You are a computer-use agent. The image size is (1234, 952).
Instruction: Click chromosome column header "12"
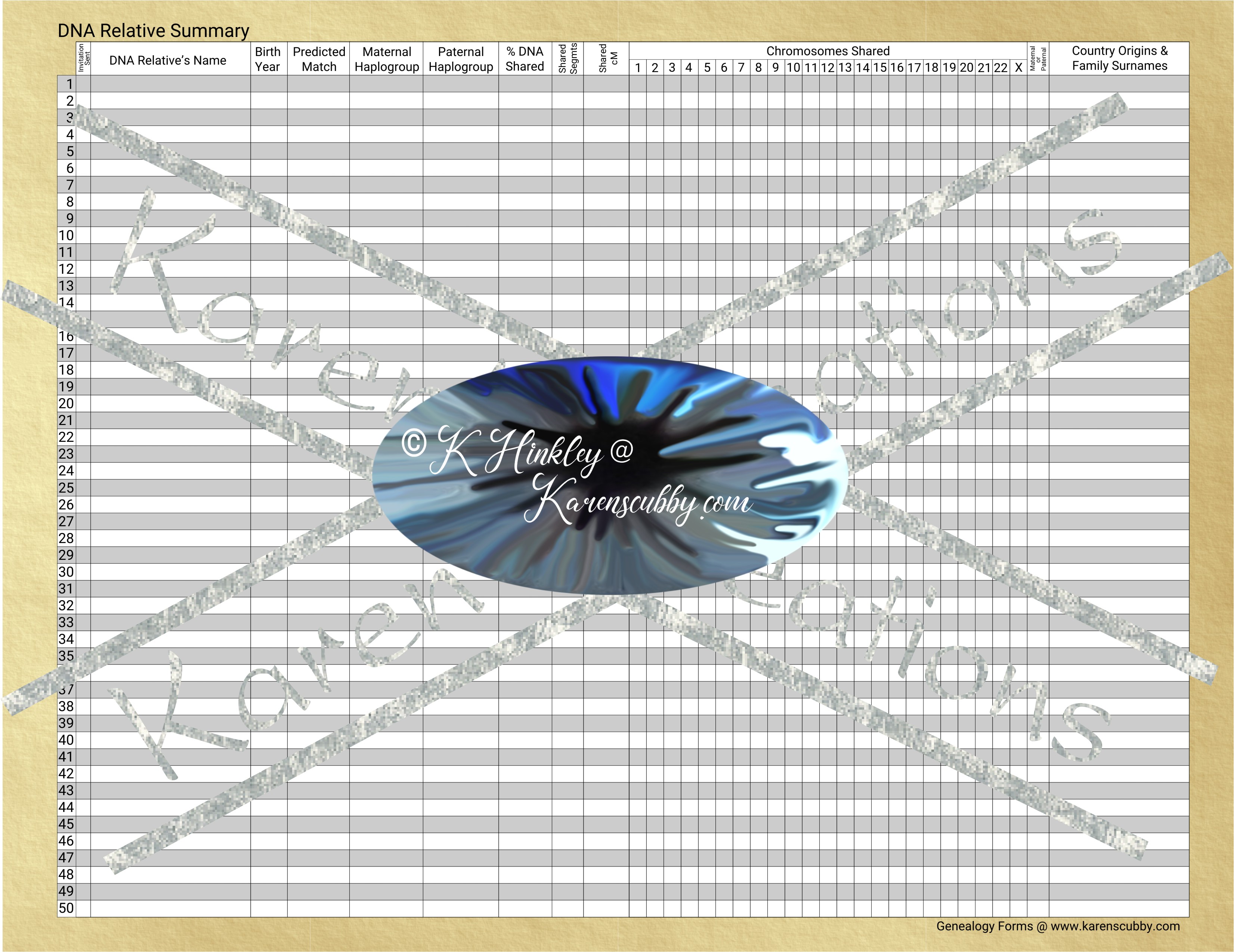pos(828,68)
